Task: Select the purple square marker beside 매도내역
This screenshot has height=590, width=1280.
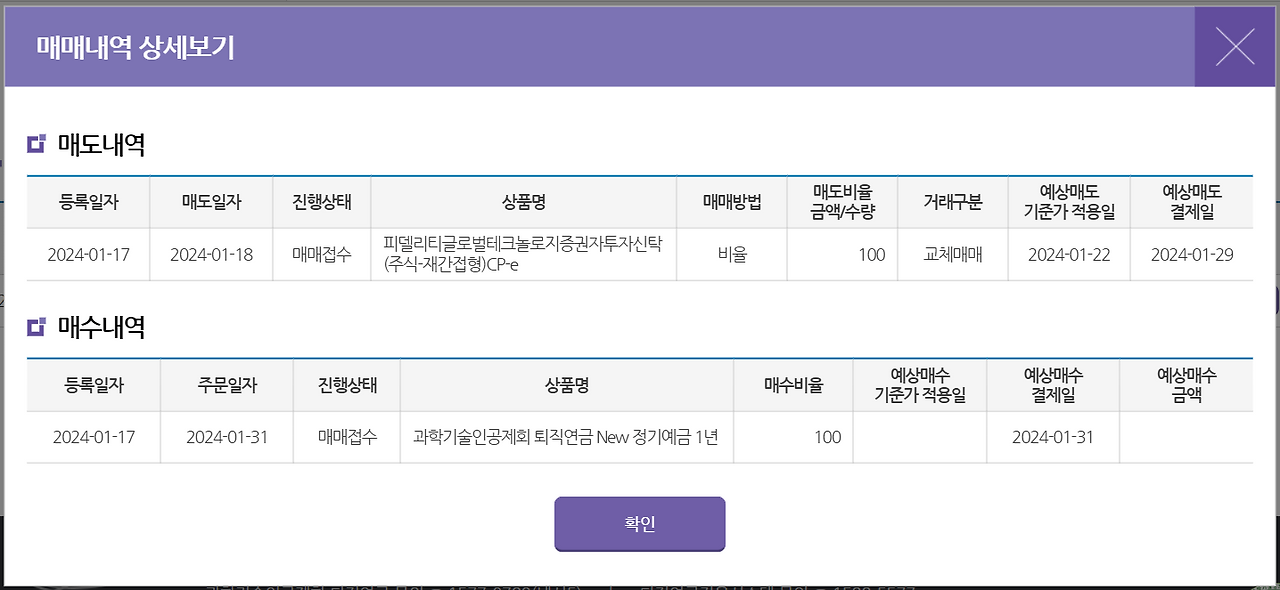Action: (34, 143)
